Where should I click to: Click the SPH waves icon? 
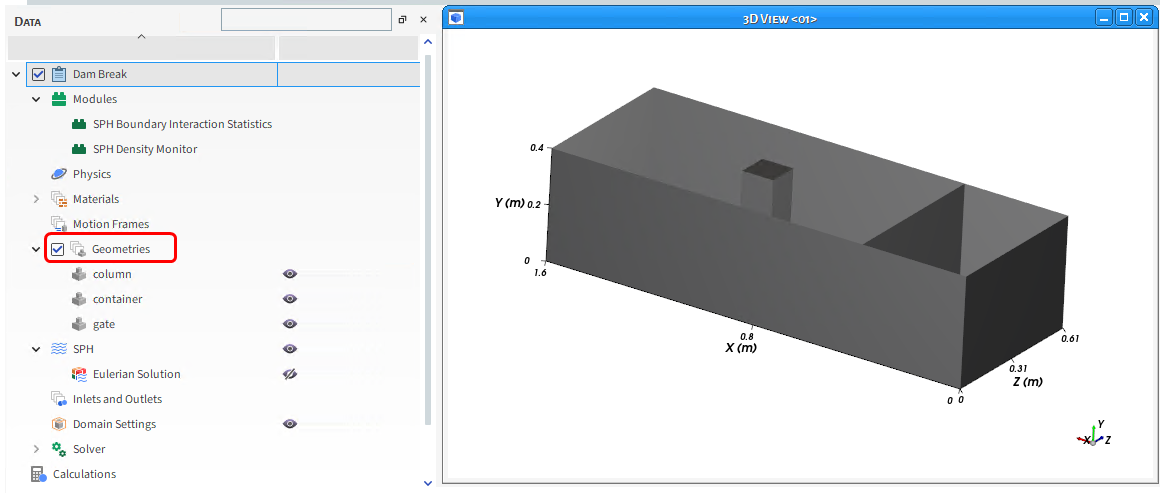(59, 349)
